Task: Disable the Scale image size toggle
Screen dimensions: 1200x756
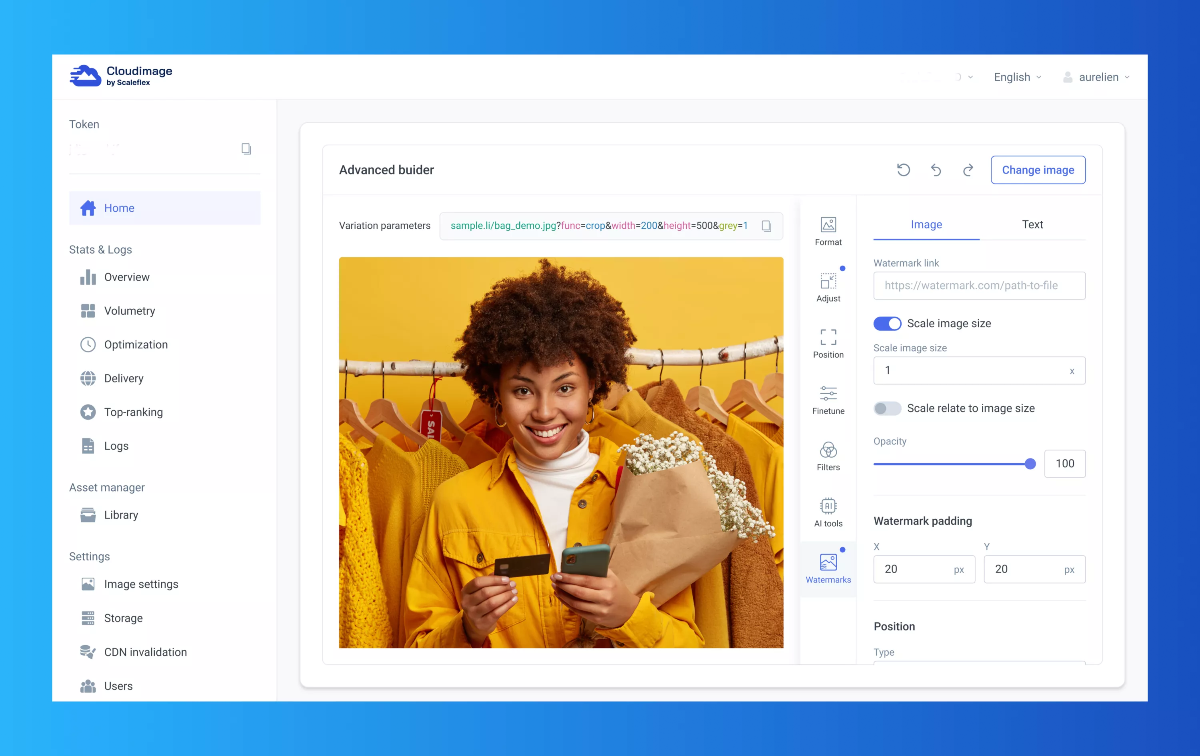Action: coord(887,324)
